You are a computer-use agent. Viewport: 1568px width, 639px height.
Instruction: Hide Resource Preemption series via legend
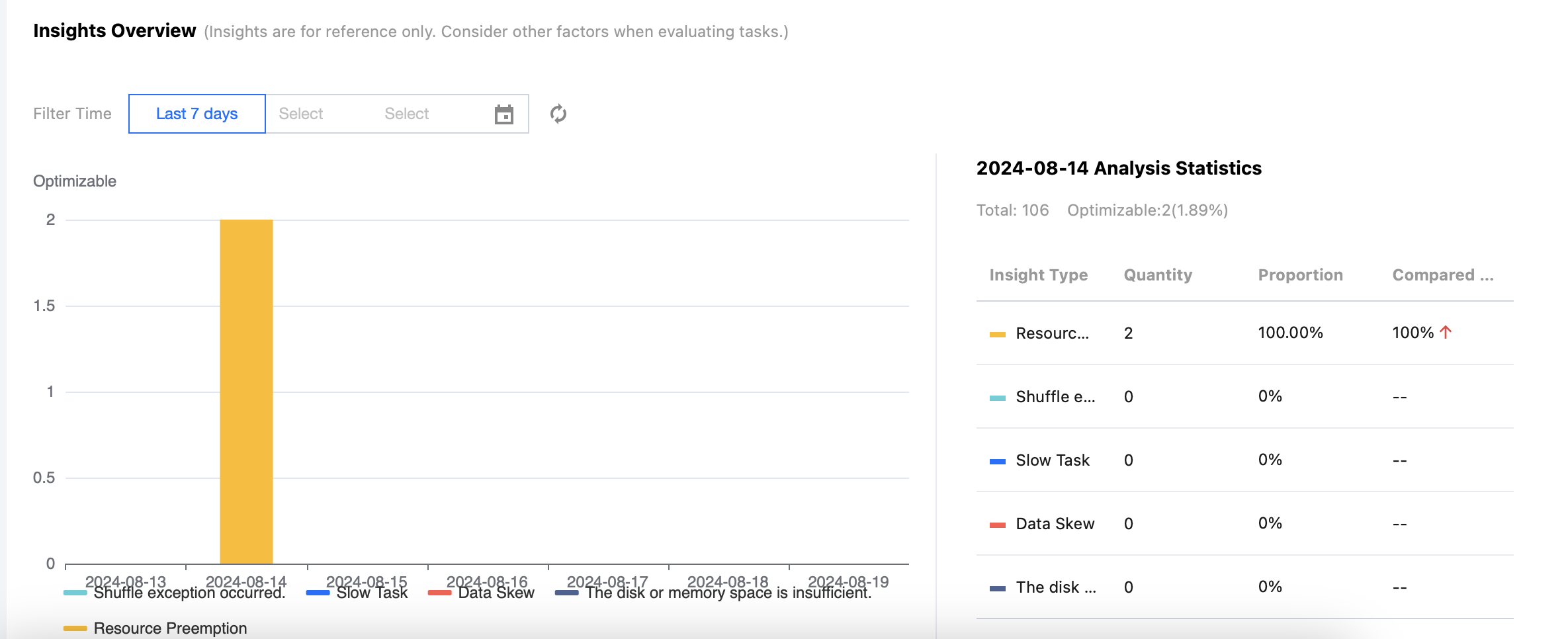169,628
